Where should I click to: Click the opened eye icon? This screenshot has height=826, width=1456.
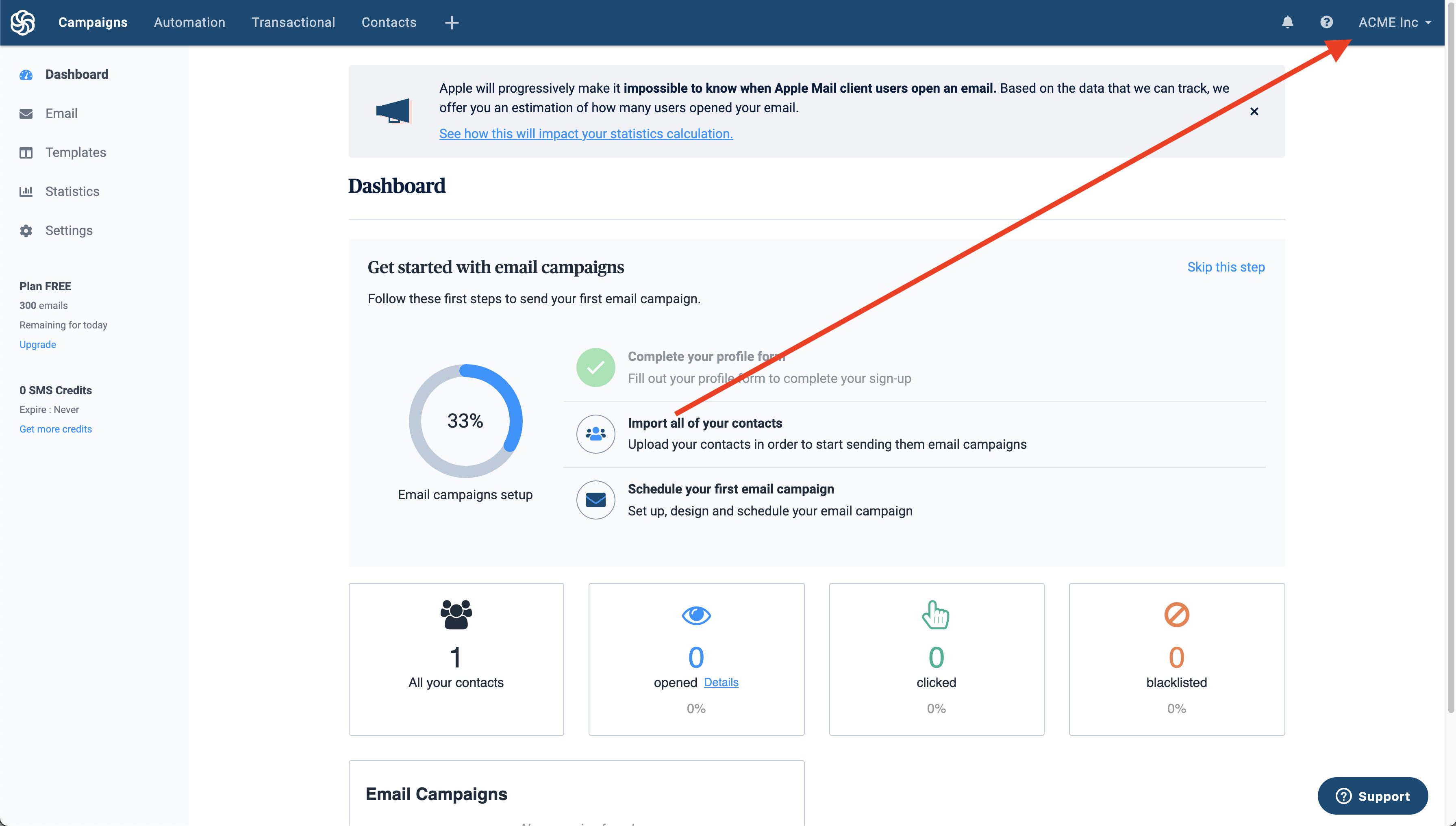[x=696, y=615]
